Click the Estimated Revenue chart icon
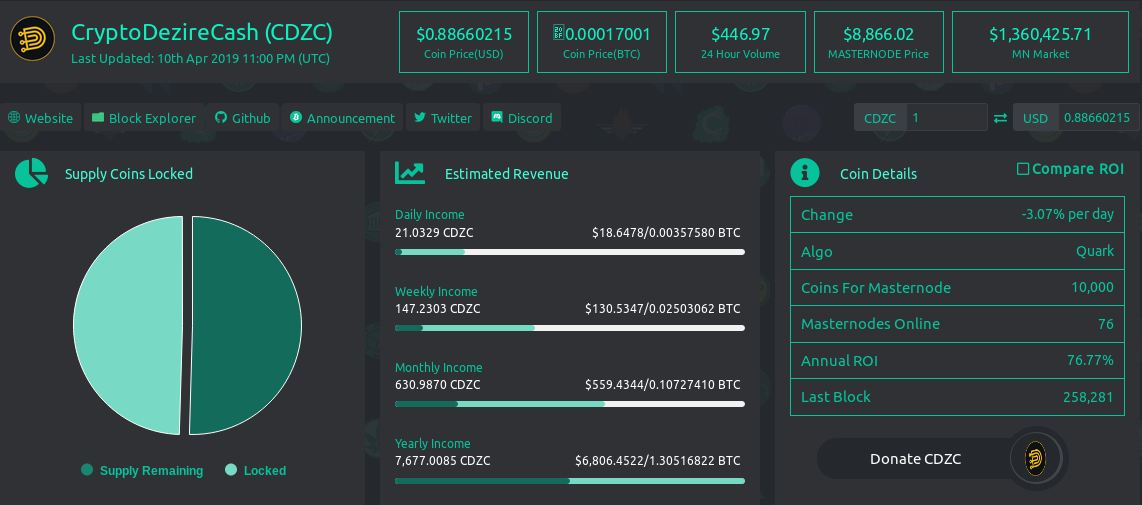 click(x=410, y=173)
